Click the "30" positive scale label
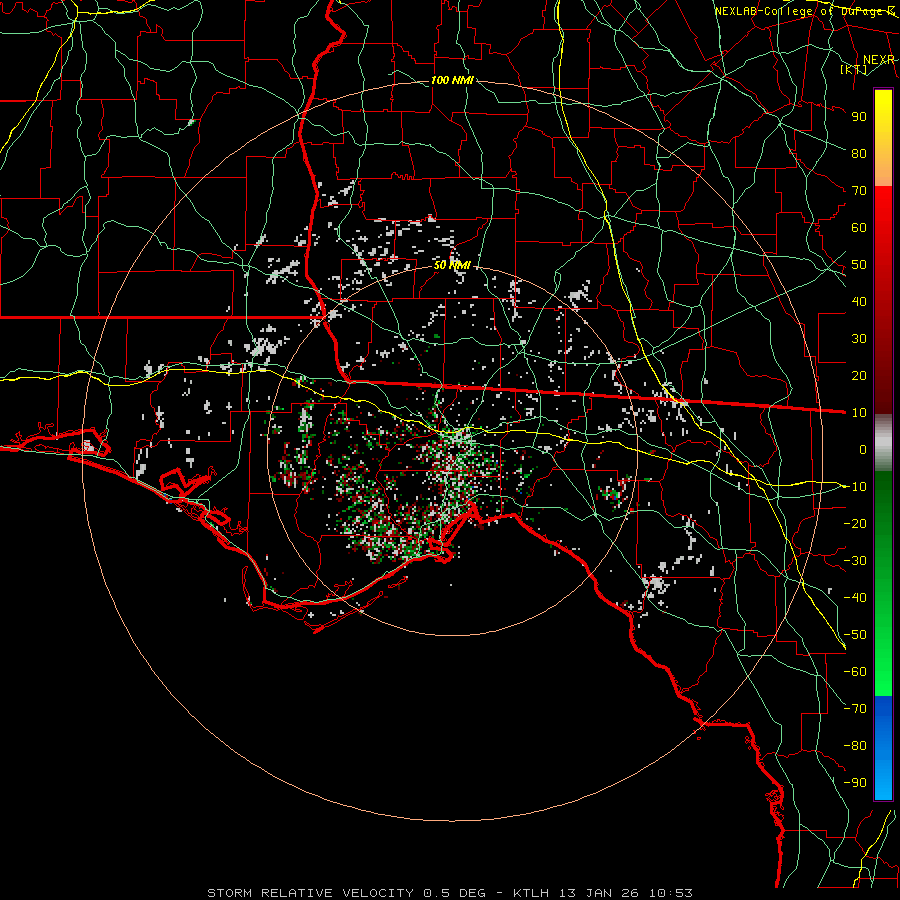Image resolution: width=900 pixels, height=900 pixels. click(859, 339)
